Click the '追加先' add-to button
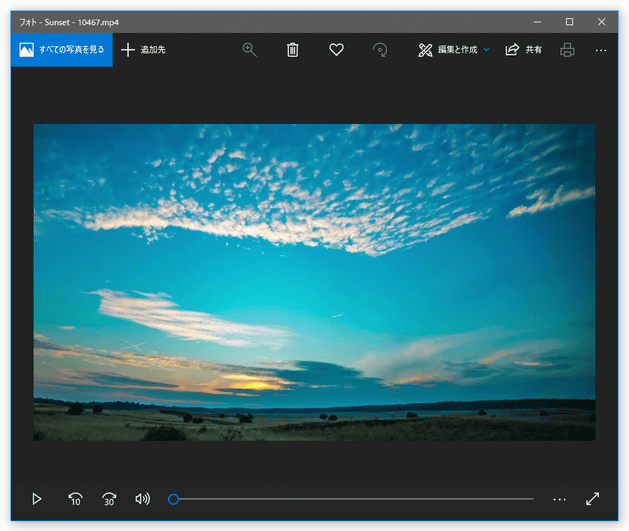The width and height of the screenshot is (629, 531). coord(143,50)
